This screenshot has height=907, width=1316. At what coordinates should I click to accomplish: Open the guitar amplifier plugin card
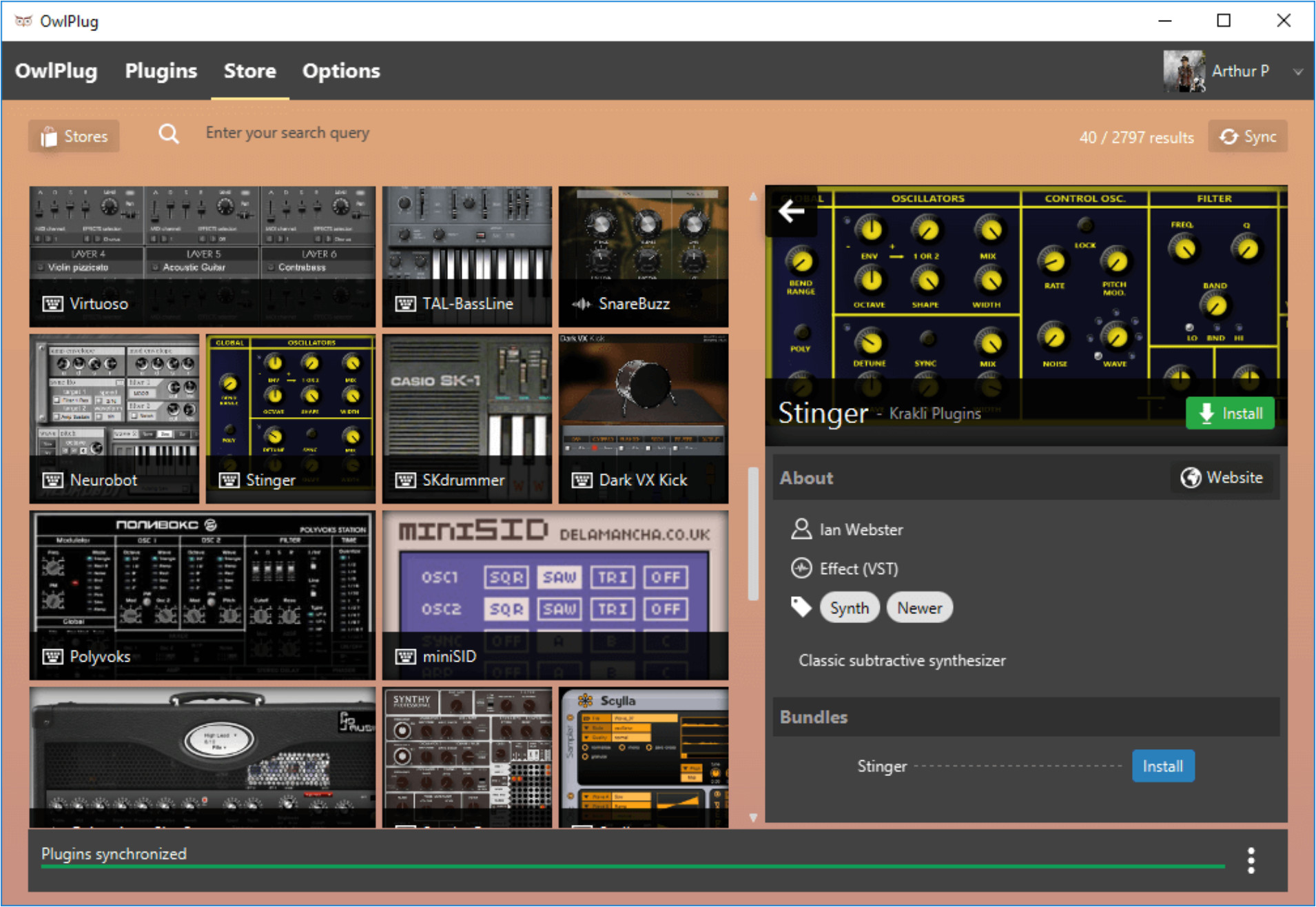[x=203, y=757]
